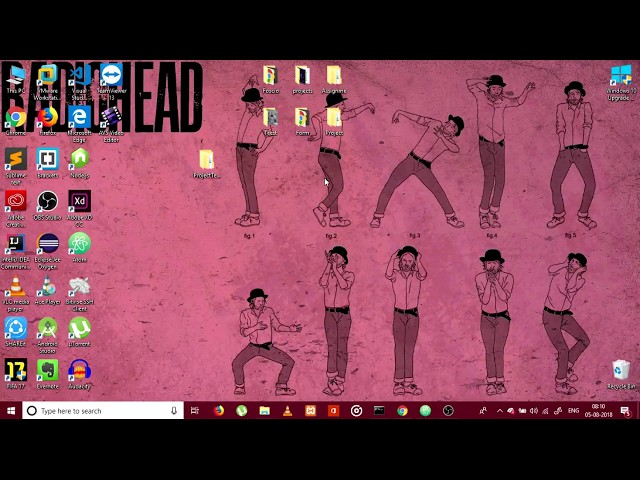Open Audacity desktop shortcut
The width and height of the screenshot is (640, 480).
point(79,375)
